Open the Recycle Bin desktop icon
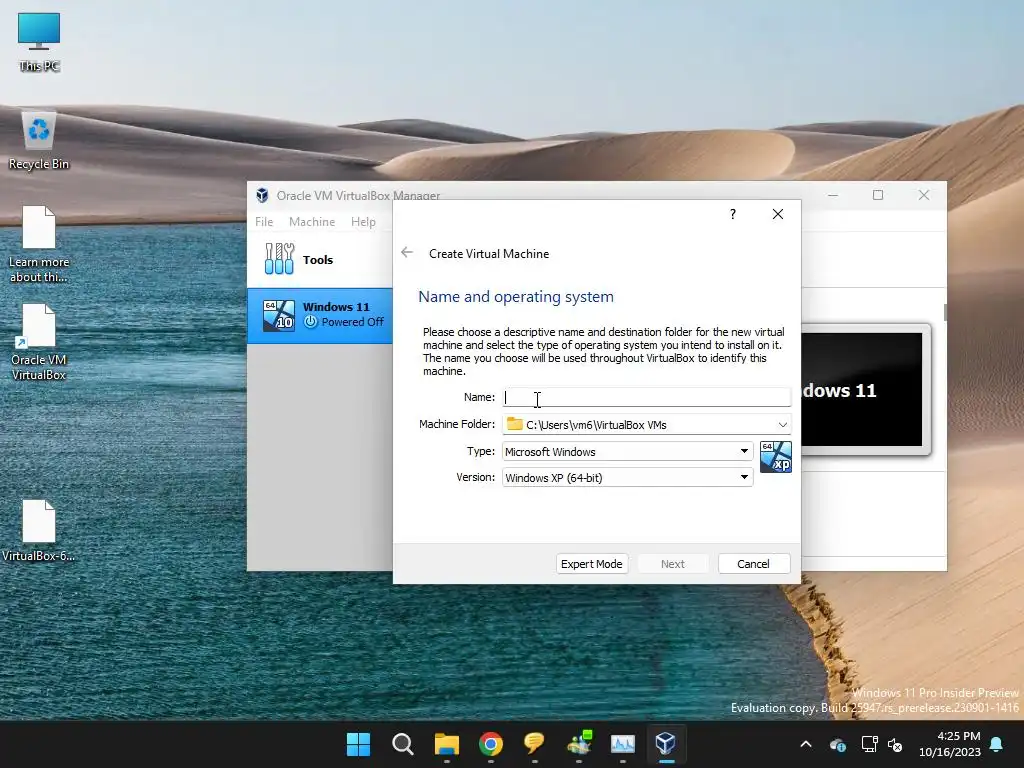This screenshot has width=1024, height=768. (39, 140)
